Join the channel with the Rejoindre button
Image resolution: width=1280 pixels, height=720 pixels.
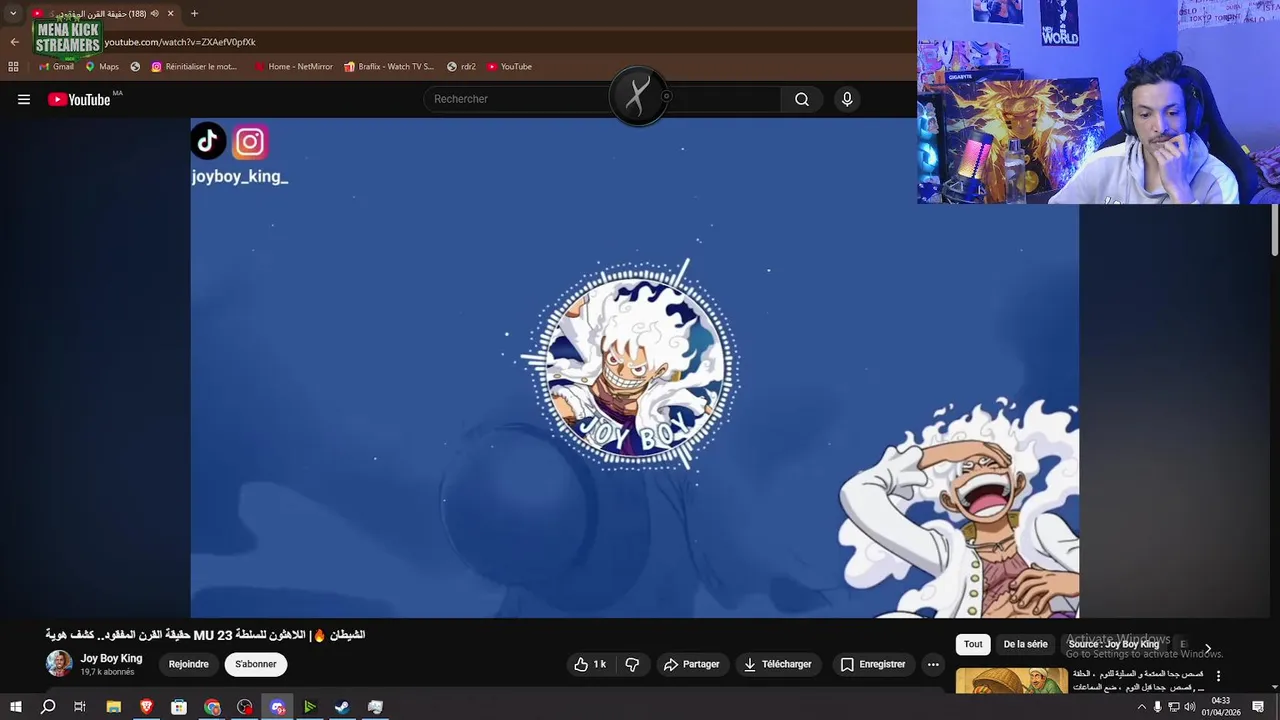(189, 664)
